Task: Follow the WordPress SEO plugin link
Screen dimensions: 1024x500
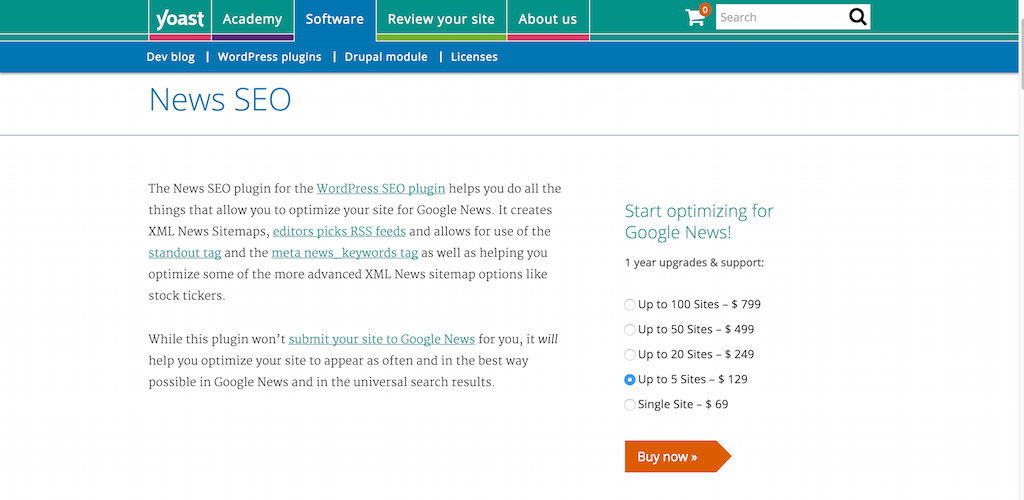Action: [x=380, y=188]
